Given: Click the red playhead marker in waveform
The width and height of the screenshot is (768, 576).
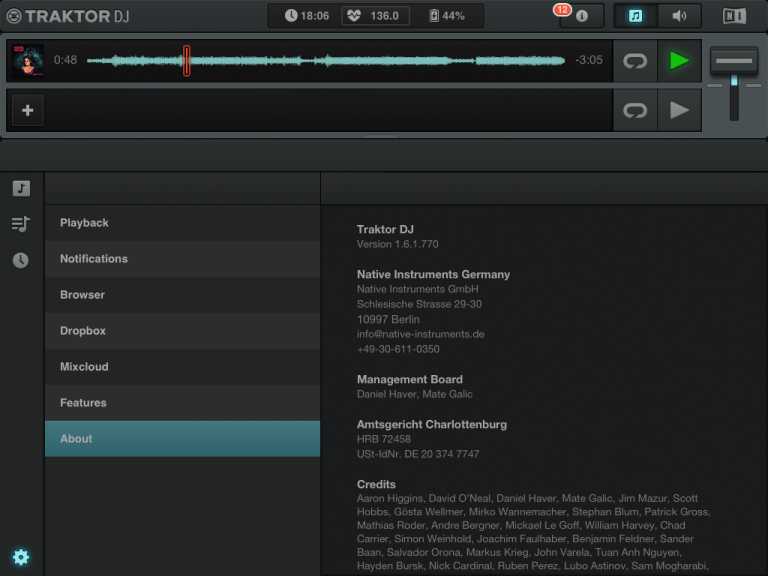Looking at the screenshot, I should (x=187, y=61).
